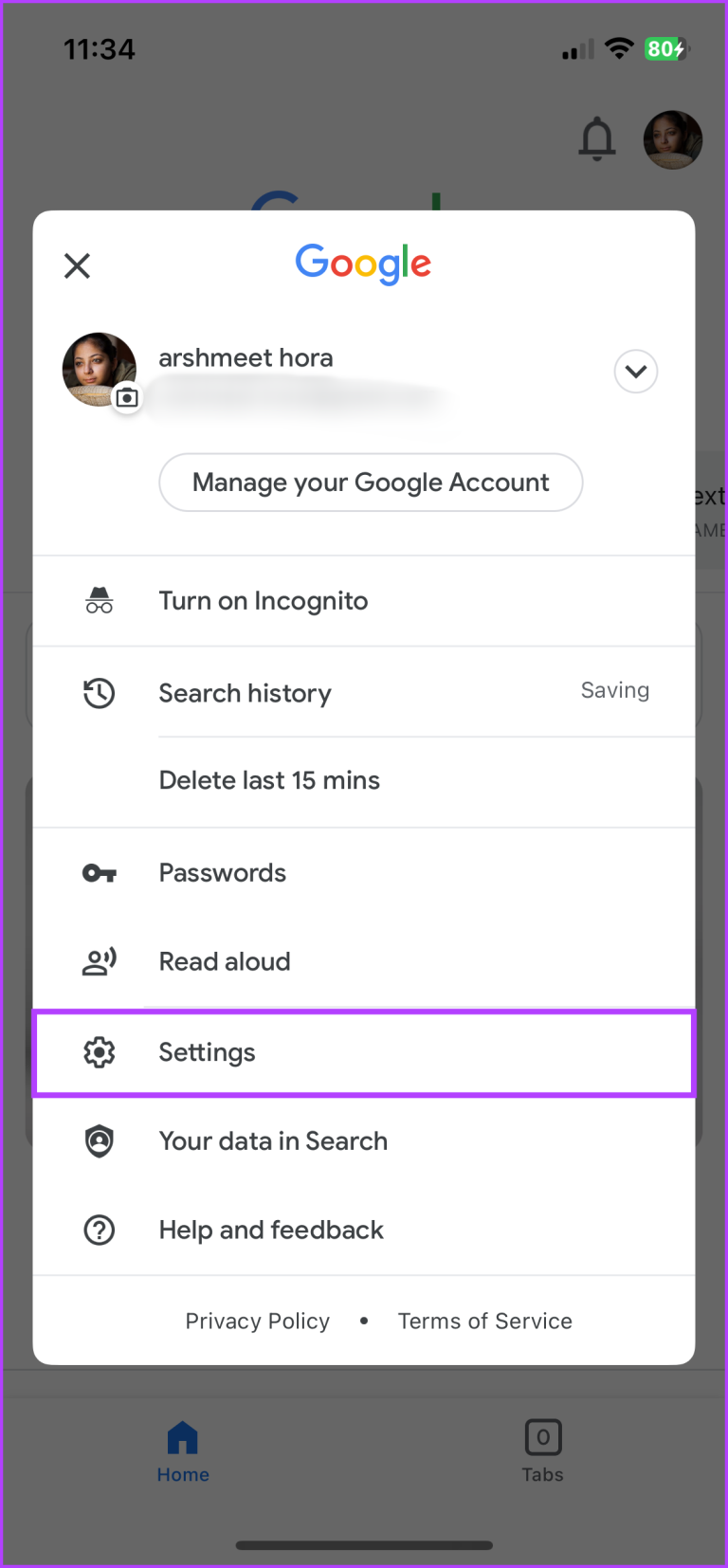Turn on Incognito mode
728x1568 pixels.
pos(263,600)
